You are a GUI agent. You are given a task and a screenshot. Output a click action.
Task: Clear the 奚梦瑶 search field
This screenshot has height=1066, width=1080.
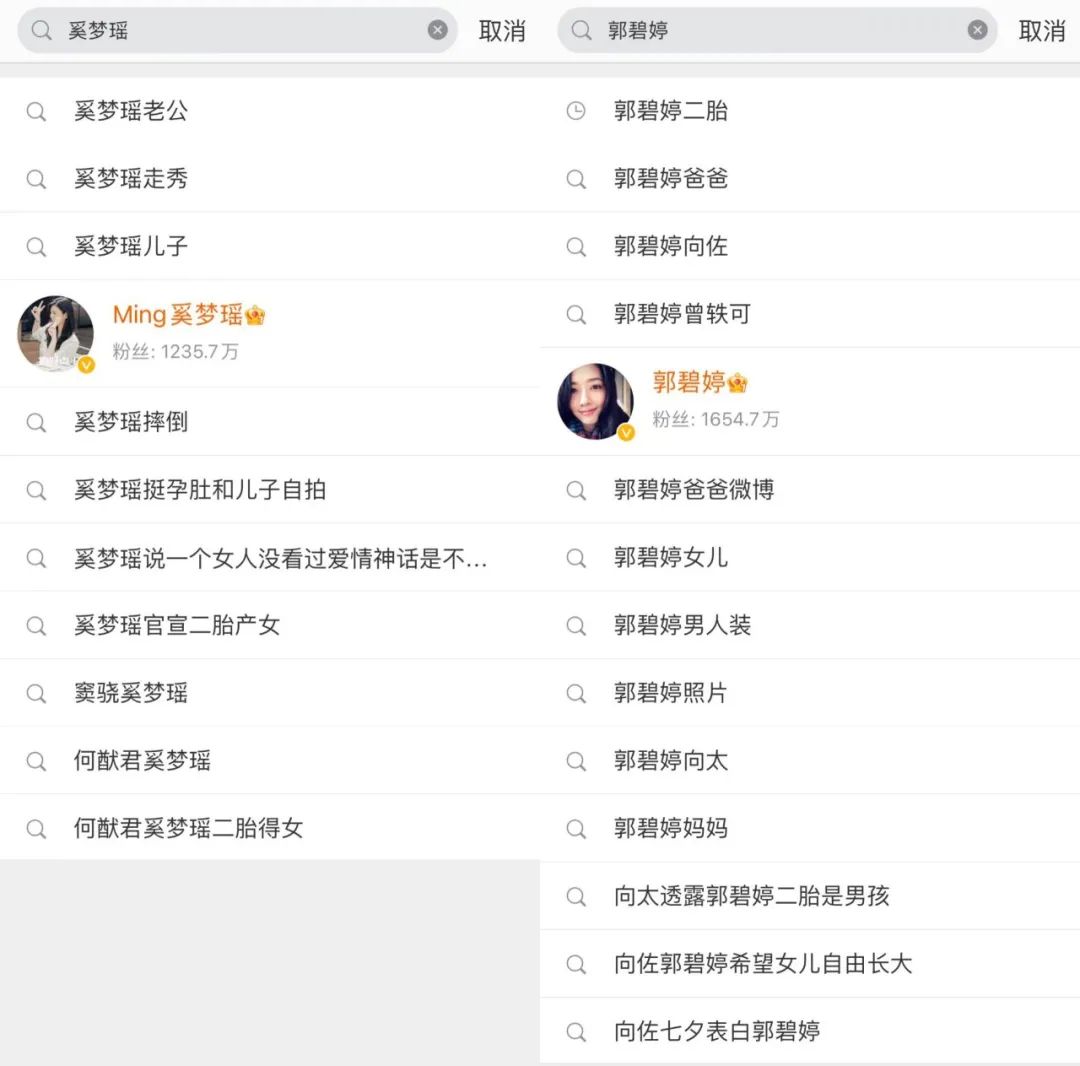pyautogui.click(x=437, y=30)
